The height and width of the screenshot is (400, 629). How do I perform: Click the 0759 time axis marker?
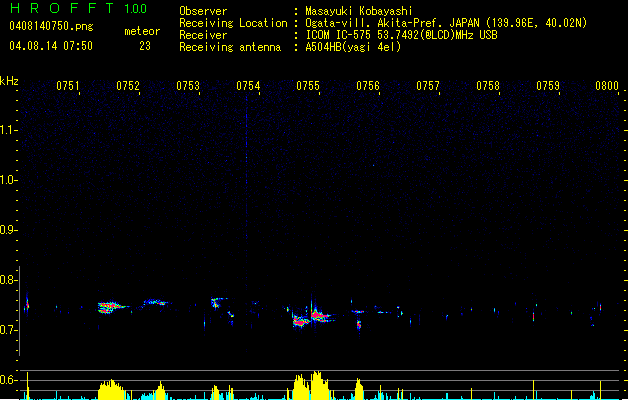(x=548, y=86)
